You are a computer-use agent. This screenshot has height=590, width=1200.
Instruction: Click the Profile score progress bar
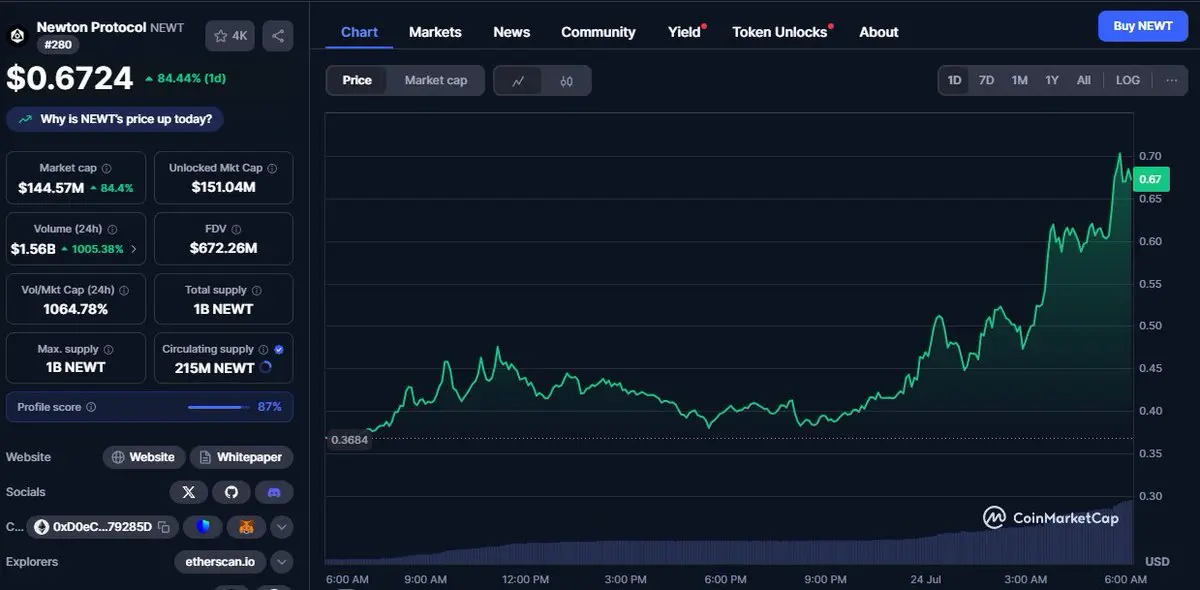219,407
